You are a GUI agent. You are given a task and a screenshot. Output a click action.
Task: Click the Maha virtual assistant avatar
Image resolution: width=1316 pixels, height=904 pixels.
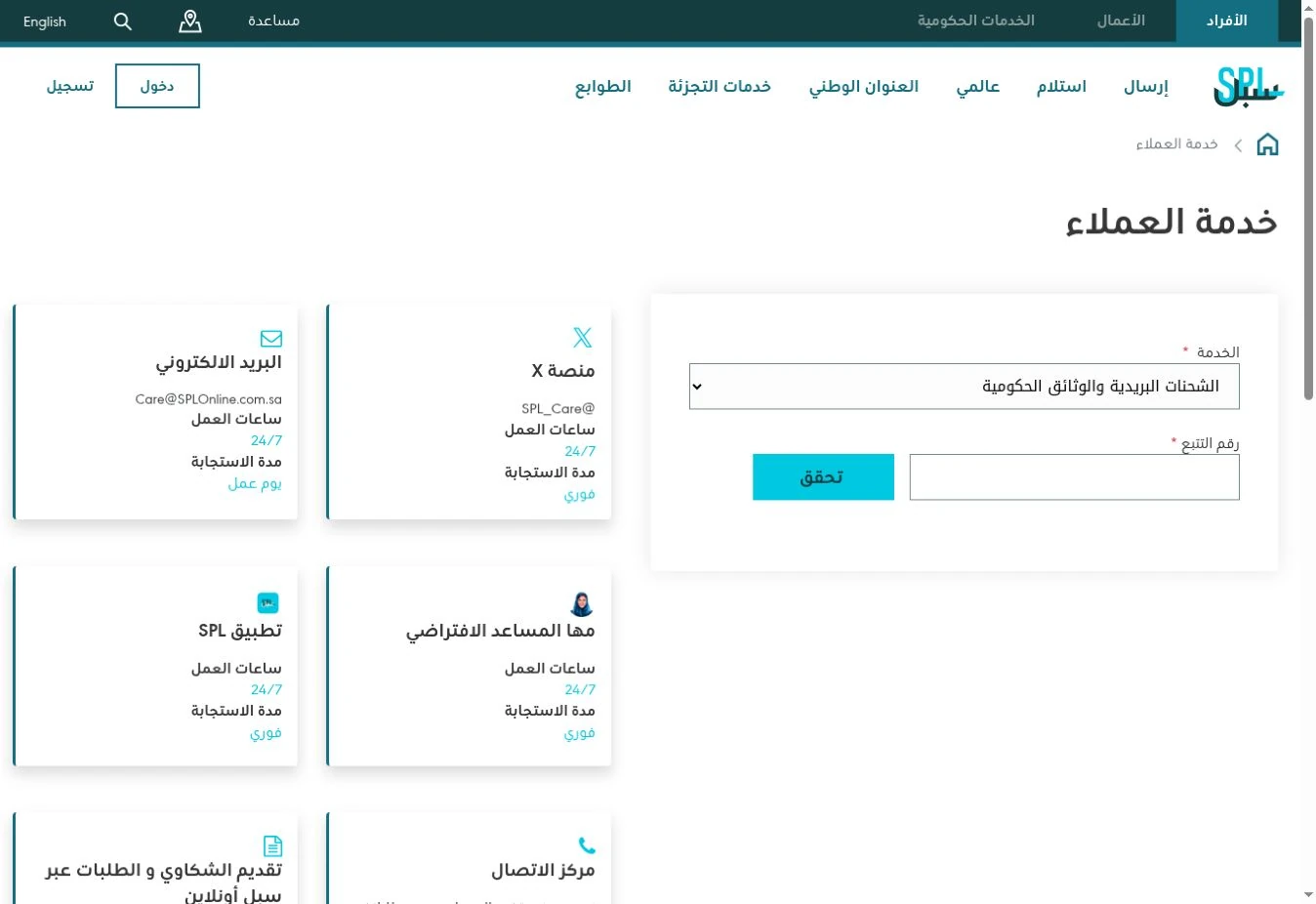pyautogui.click(x=582, y=603)
